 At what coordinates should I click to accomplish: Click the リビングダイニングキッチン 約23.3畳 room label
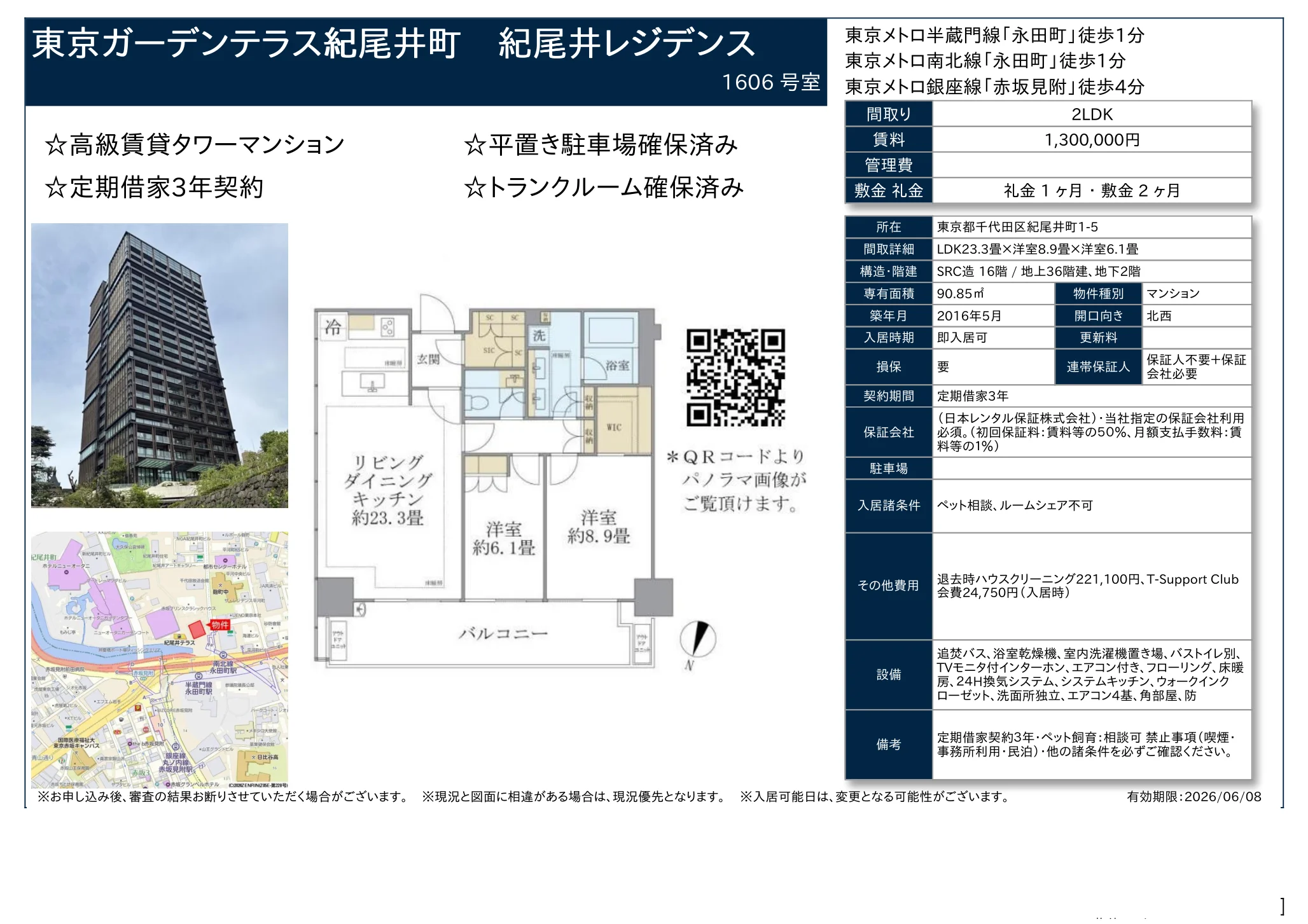pos(387,490)
